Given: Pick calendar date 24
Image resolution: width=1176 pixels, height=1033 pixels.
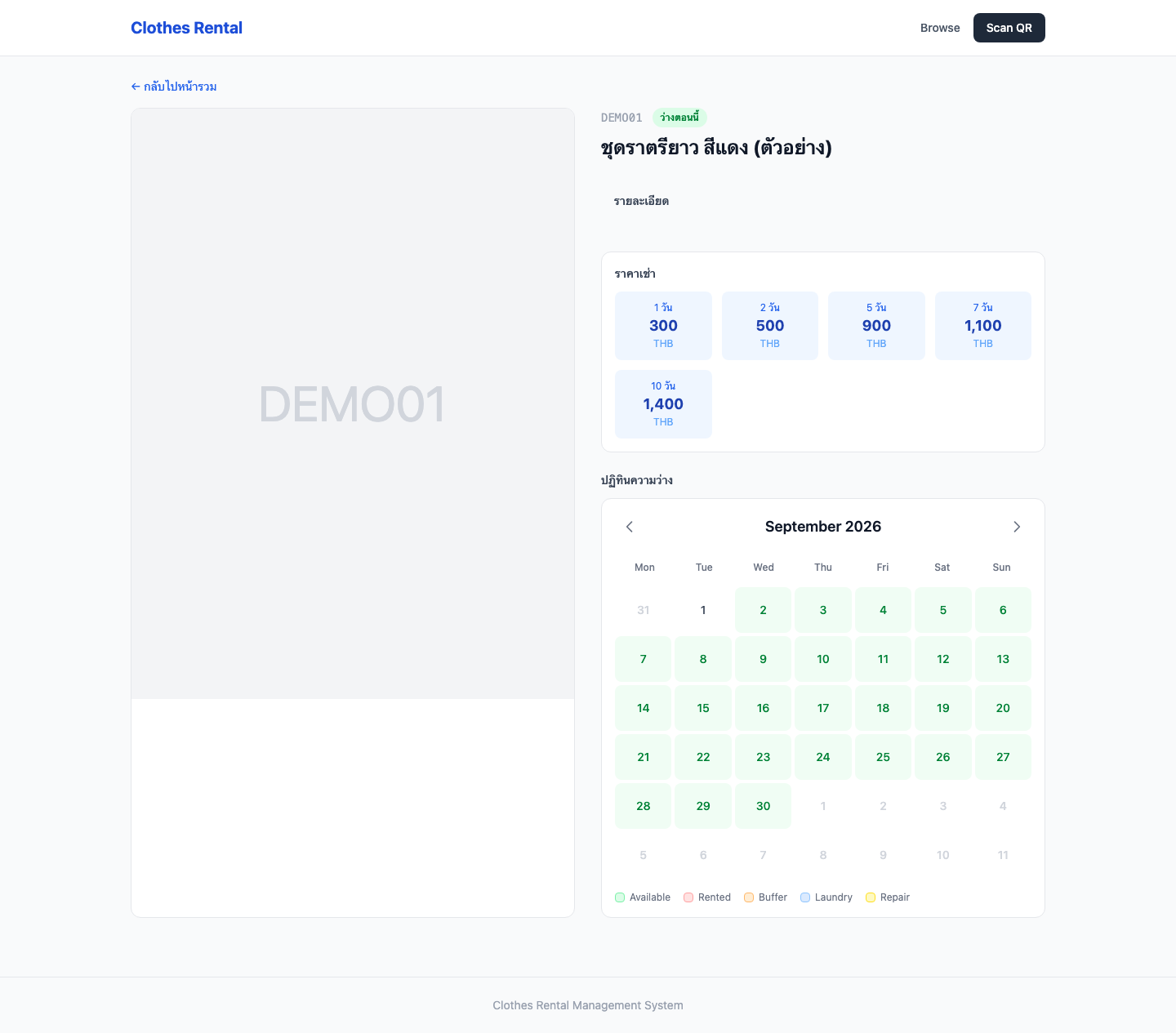Looking at the screenshot, I should pyautogui.click(x=823, y=757).
